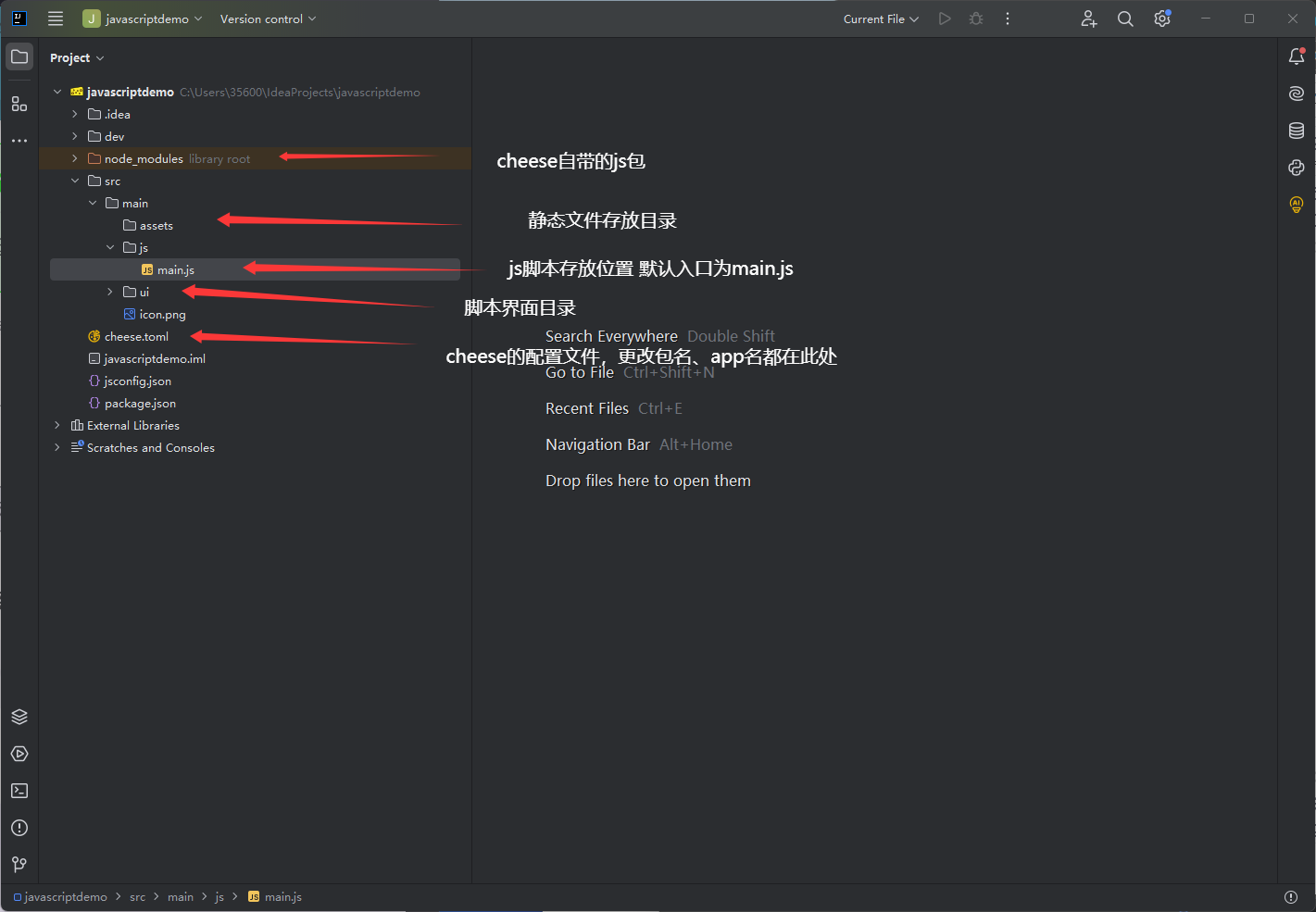Show more tool windows ellipsis

[19, 141]
